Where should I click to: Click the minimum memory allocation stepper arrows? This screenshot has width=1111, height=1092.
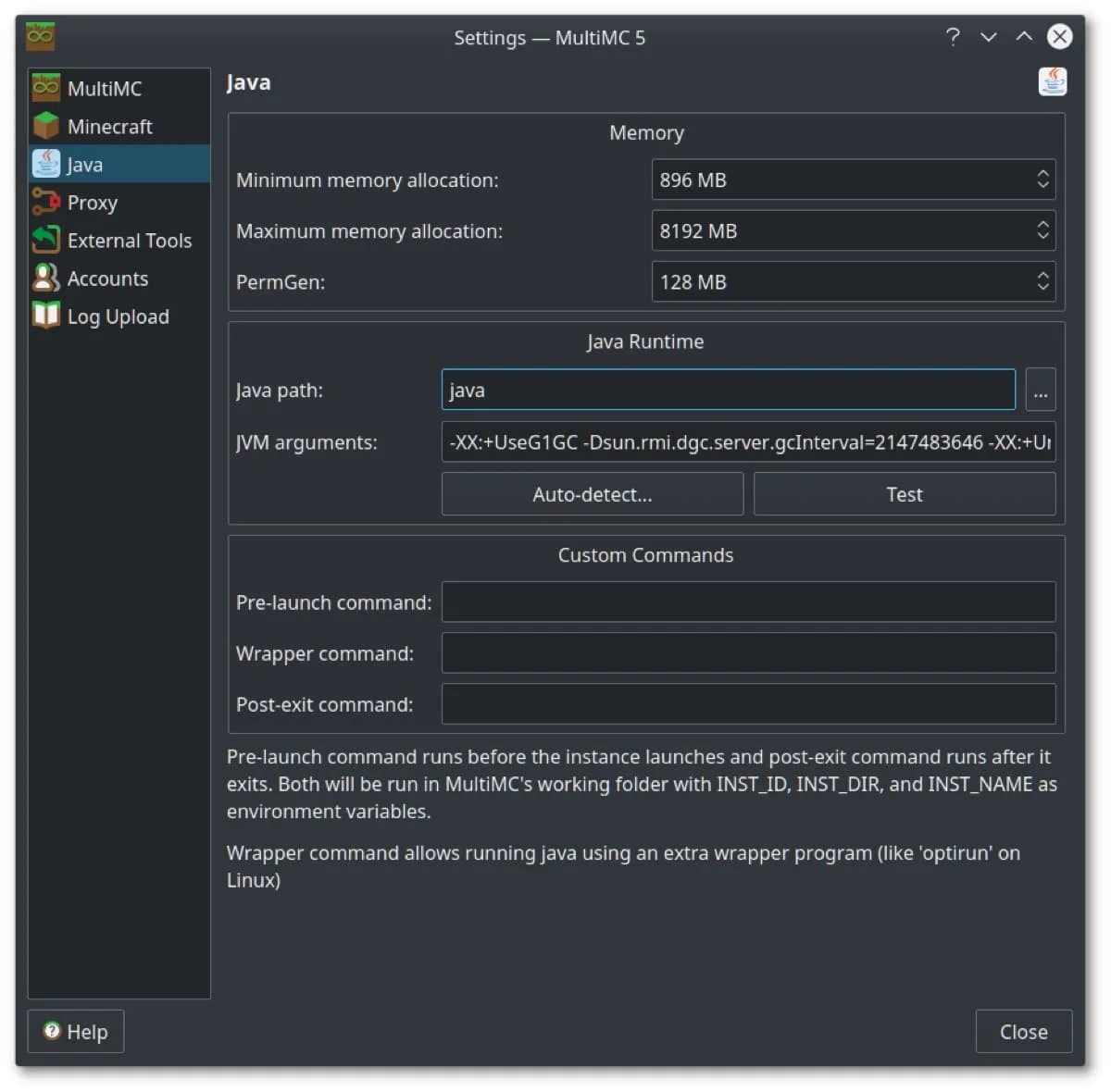1042,180
